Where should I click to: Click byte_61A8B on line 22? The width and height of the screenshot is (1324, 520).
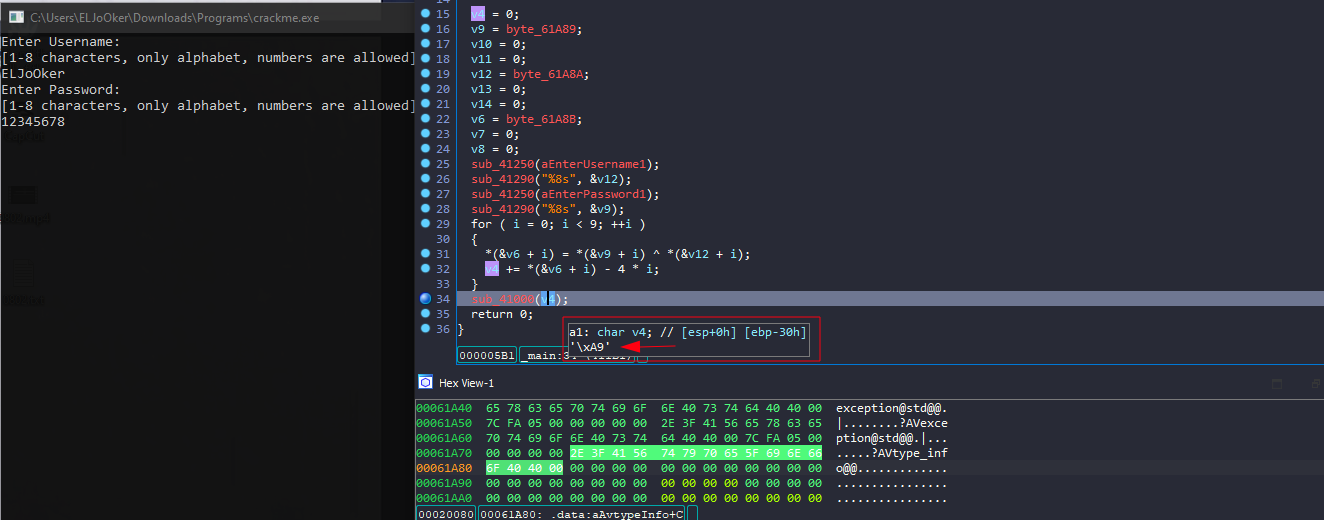544,119
